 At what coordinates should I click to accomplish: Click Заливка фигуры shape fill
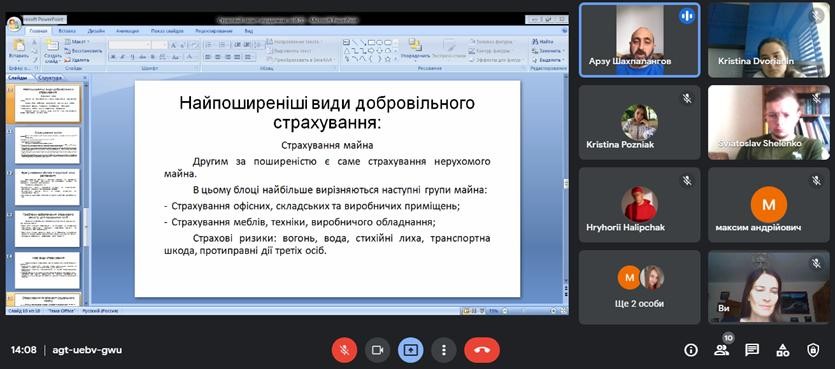click(491, 42)
